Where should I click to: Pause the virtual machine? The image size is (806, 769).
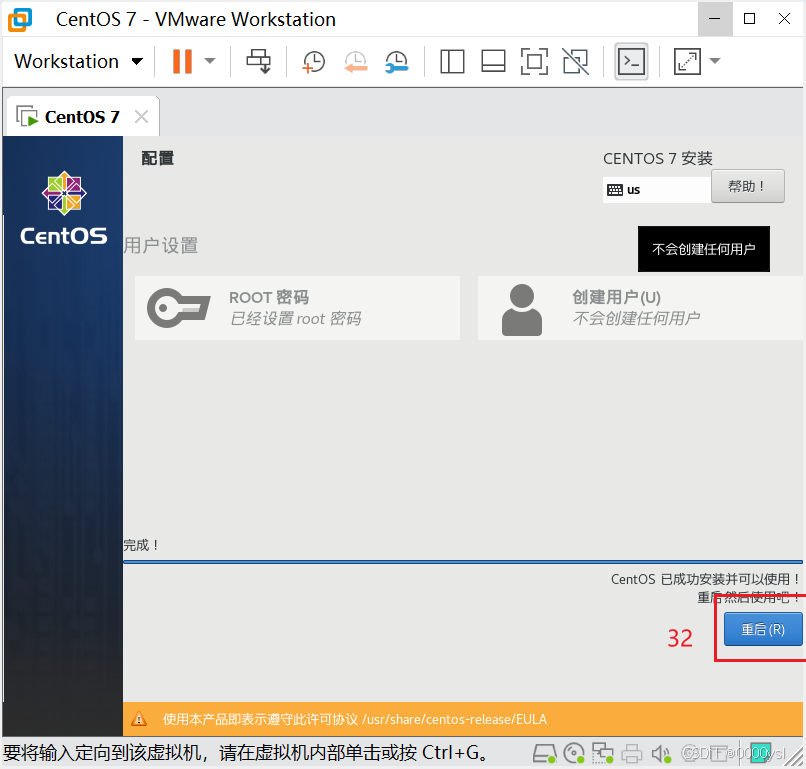[x=182, y=61]
